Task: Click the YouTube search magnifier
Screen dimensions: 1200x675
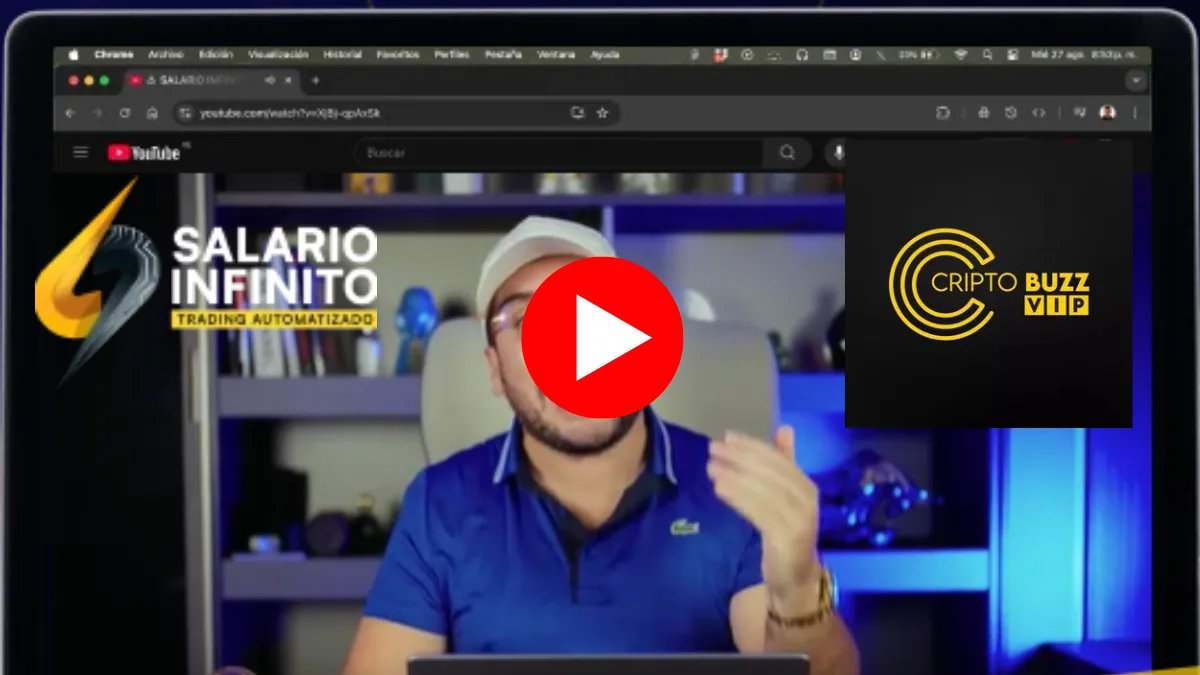Action: [787, 152]
